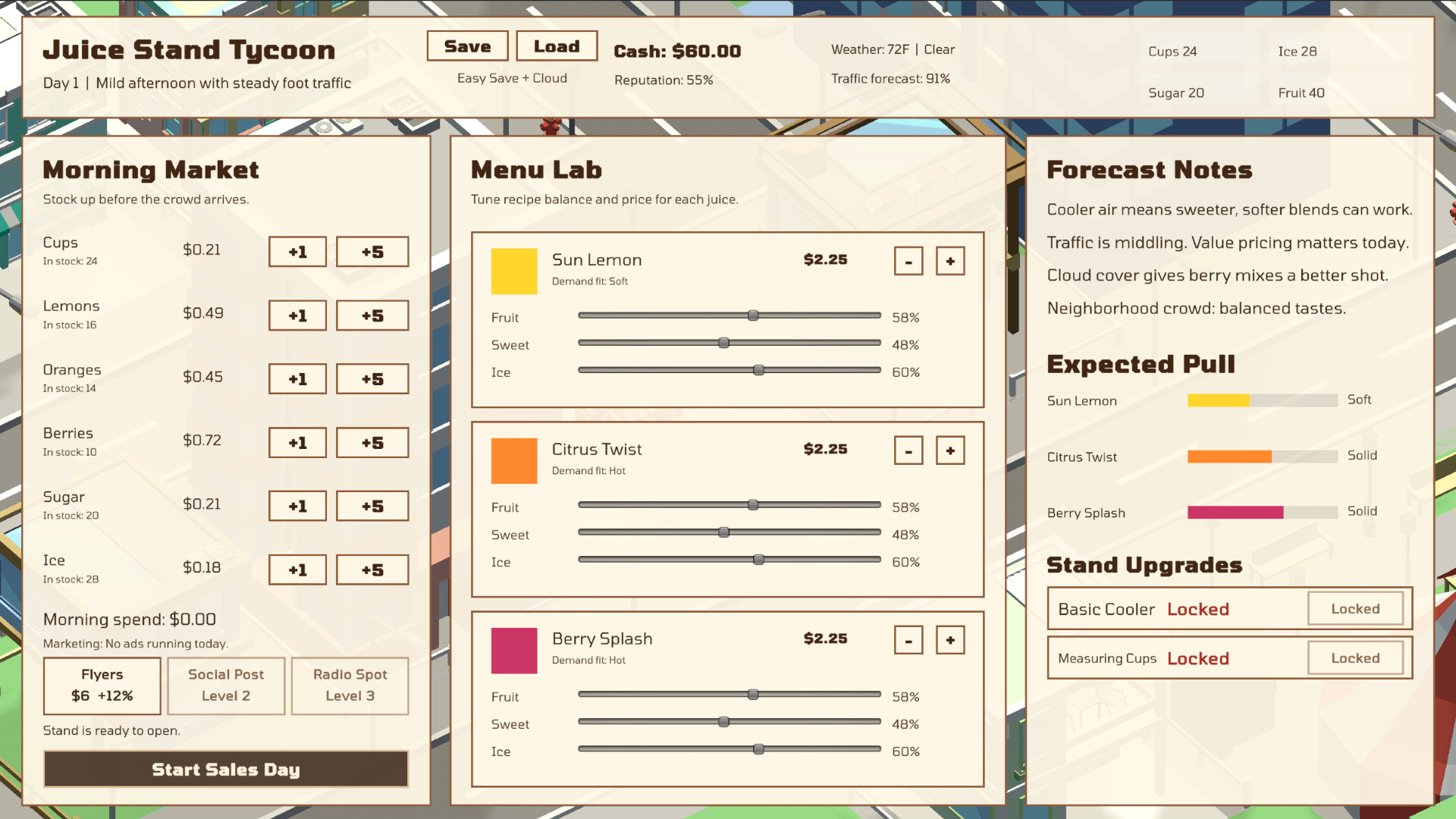Buy five ice with +5

coord(372,570)
